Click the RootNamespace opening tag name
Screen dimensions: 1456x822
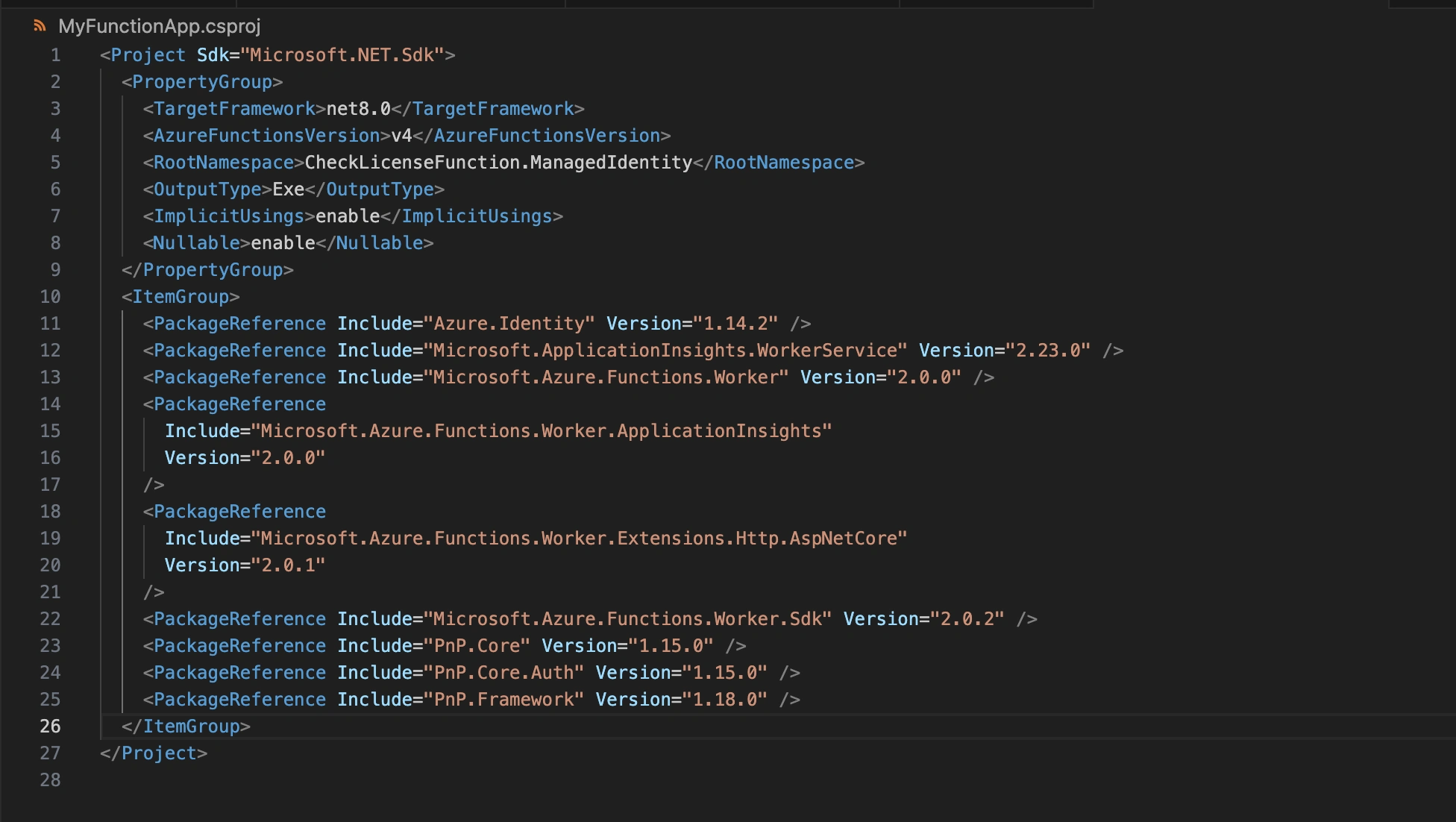pos(224,163)
